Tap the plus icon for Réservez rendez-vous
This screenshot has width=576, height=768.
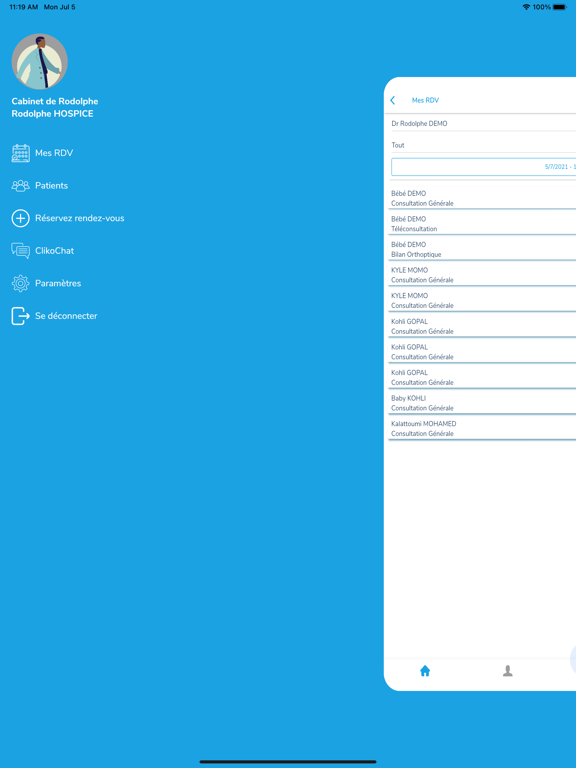click(x=21, y=218)
